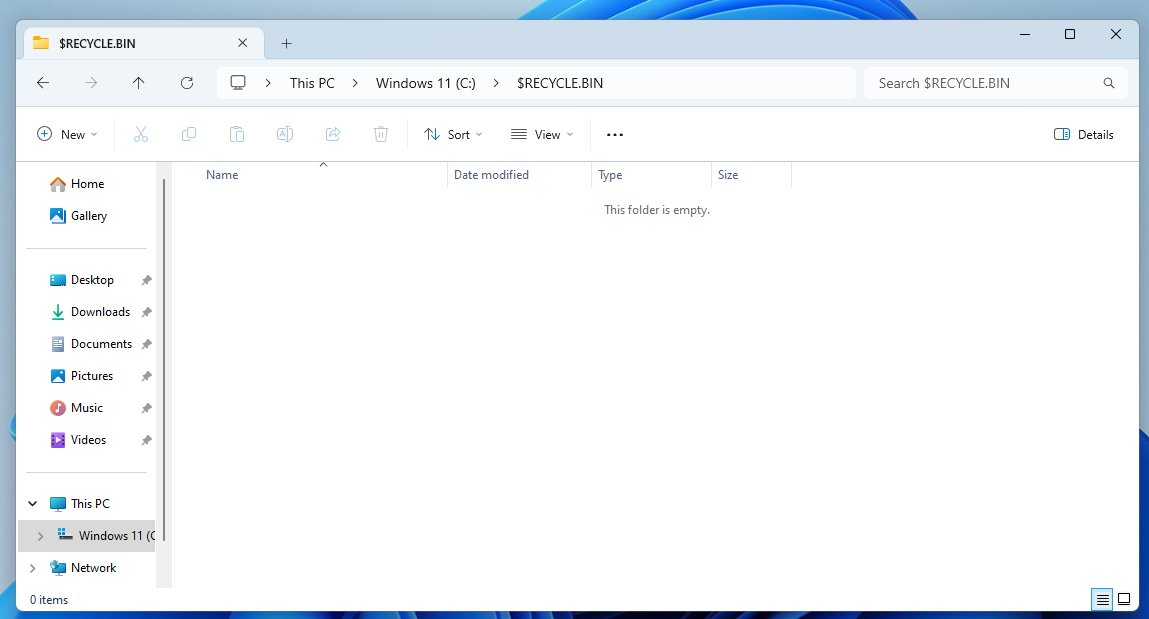Click the Cut scissors icon
The width and height of the screenshot is (1149, 619).
coord(141,134)
